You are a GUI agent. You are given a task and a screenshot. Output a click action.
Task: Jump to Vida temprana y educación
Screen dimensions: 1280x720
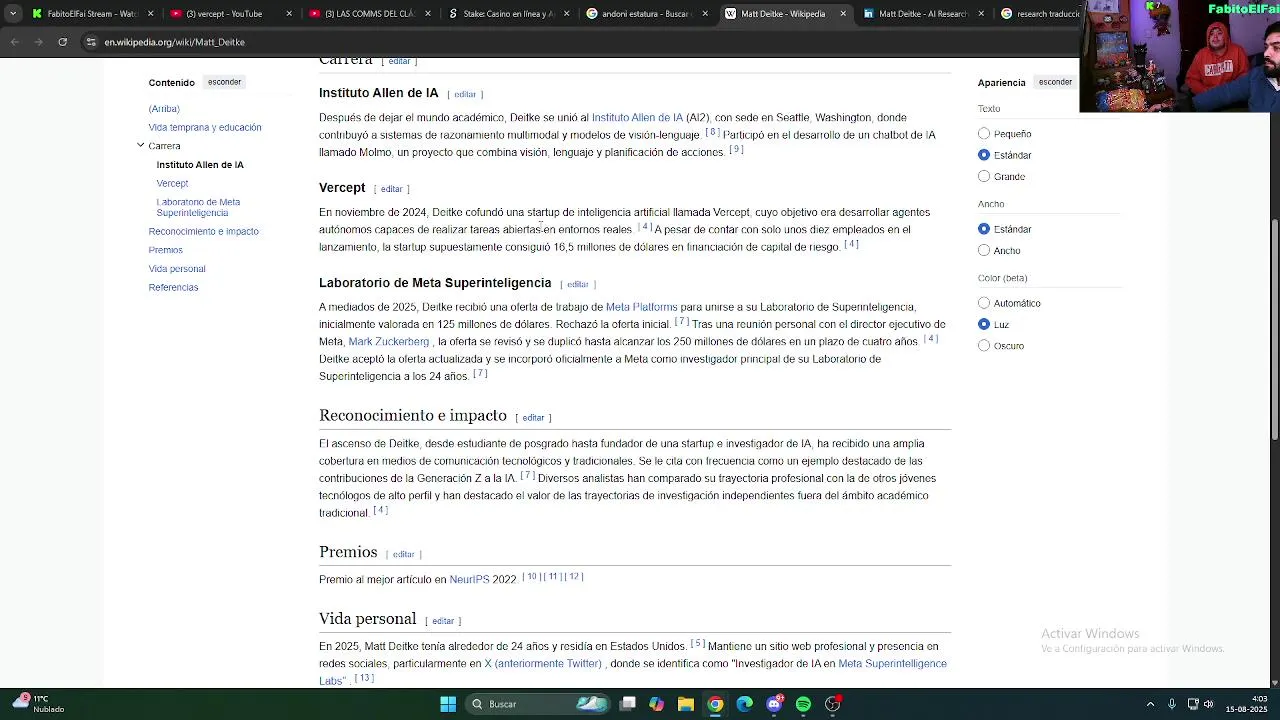tap(205, 127)
